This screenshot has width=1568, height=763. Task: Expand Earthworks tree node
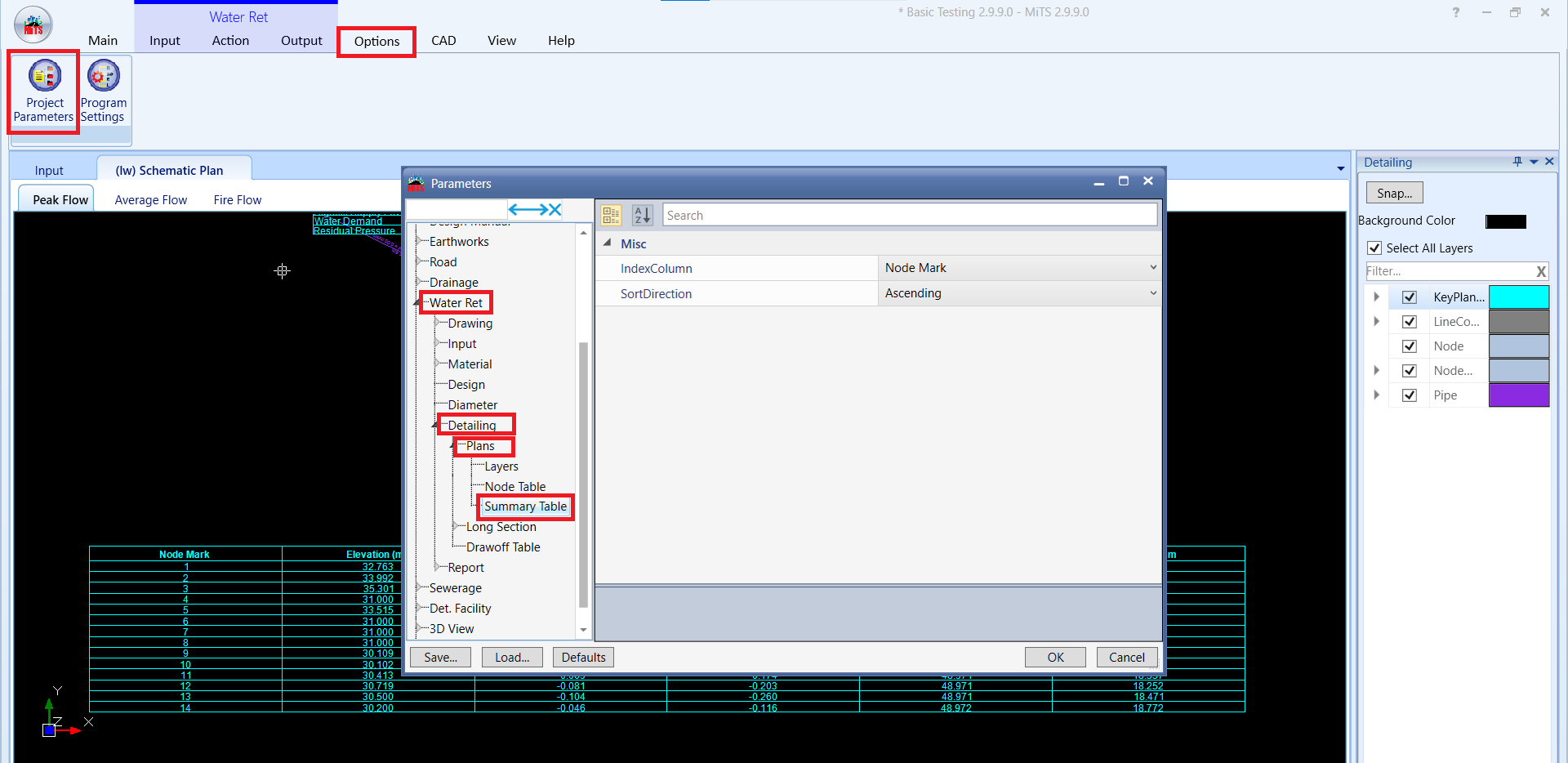[419, 241]
